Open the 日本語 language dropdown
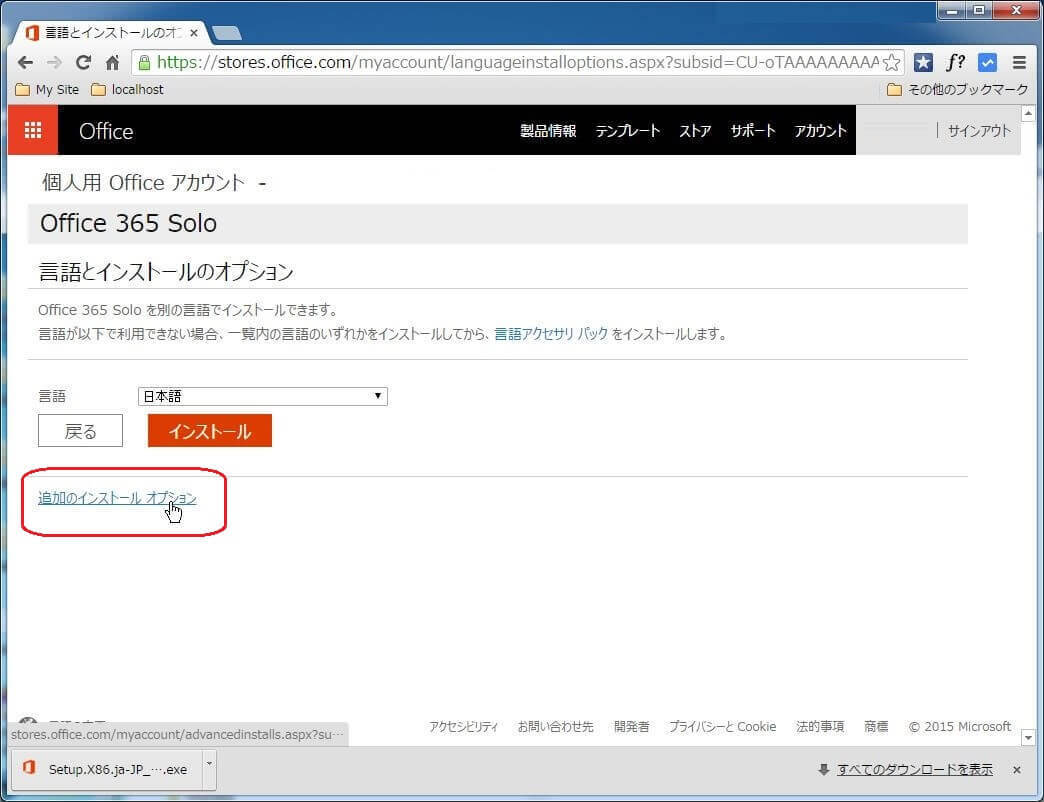The width and height of the screenshot is (1044, 802). [262, 396]
